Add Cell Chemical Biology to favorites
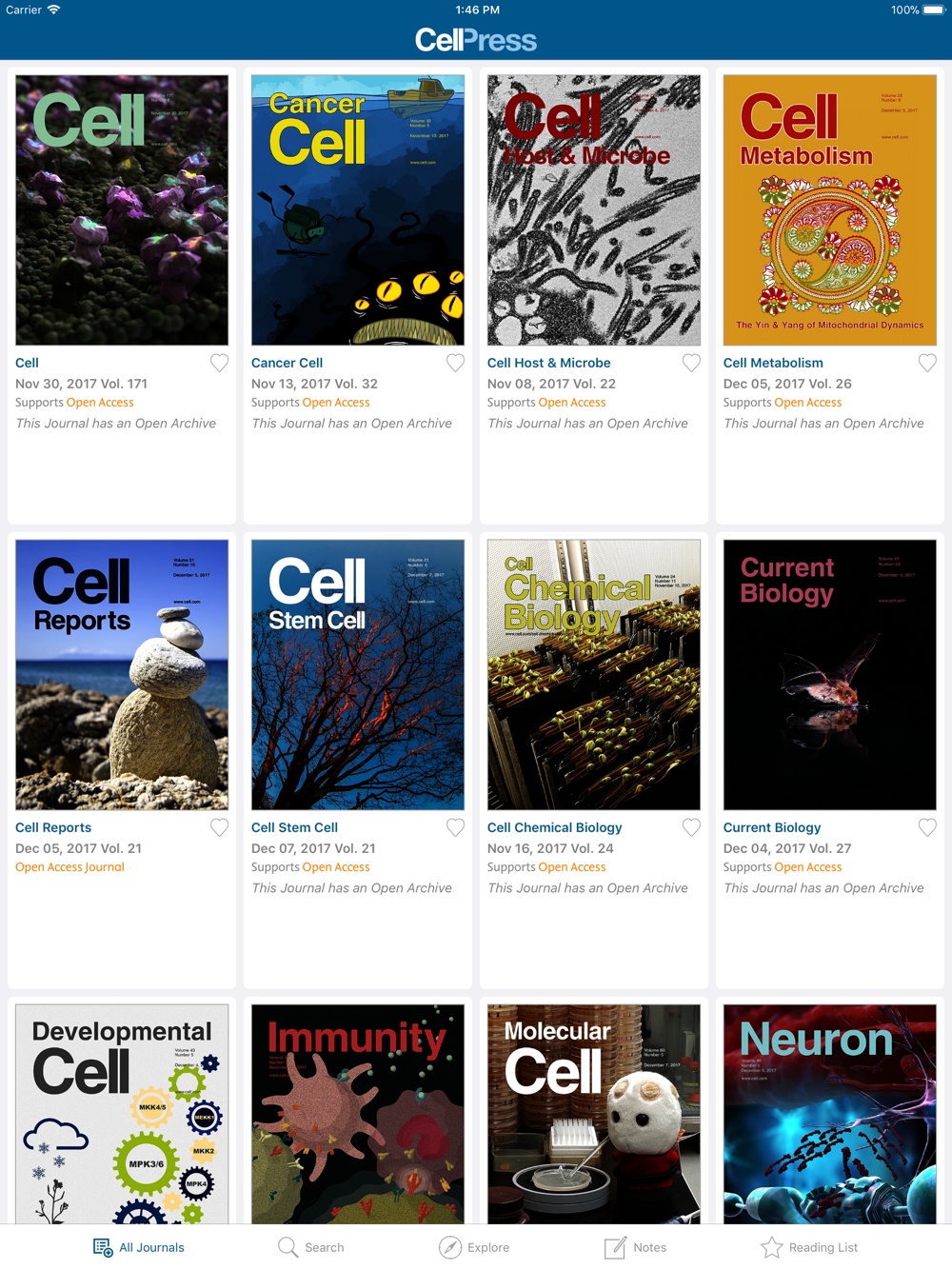 (691, 827)
